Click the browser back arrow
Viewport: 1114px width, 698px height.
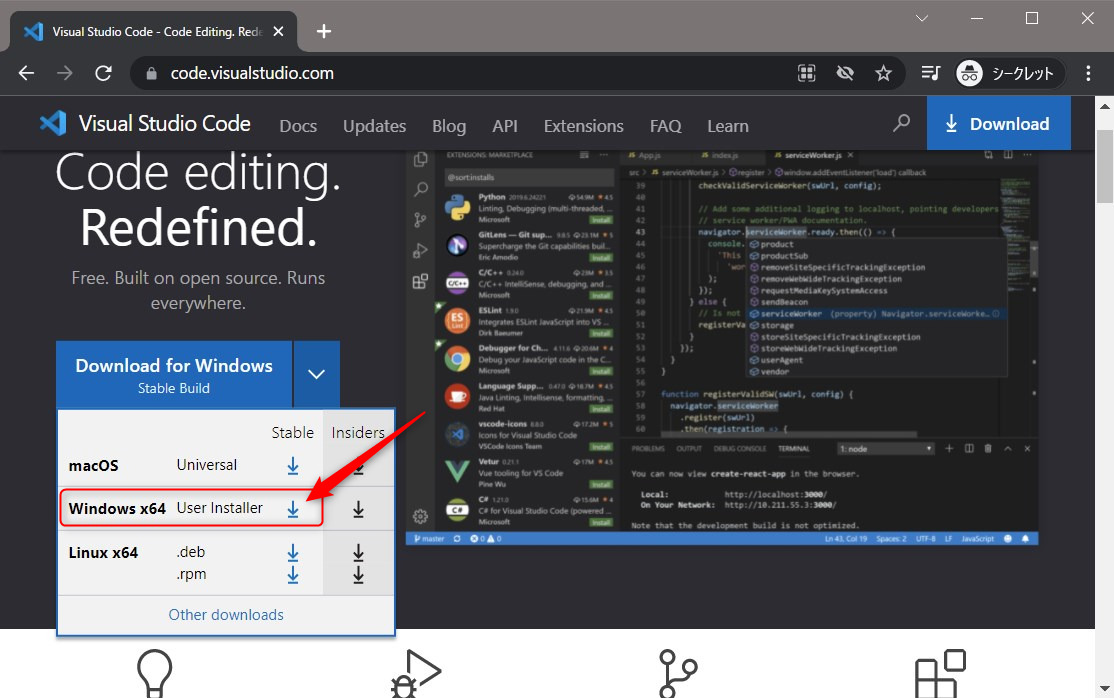tap(26, 72)
